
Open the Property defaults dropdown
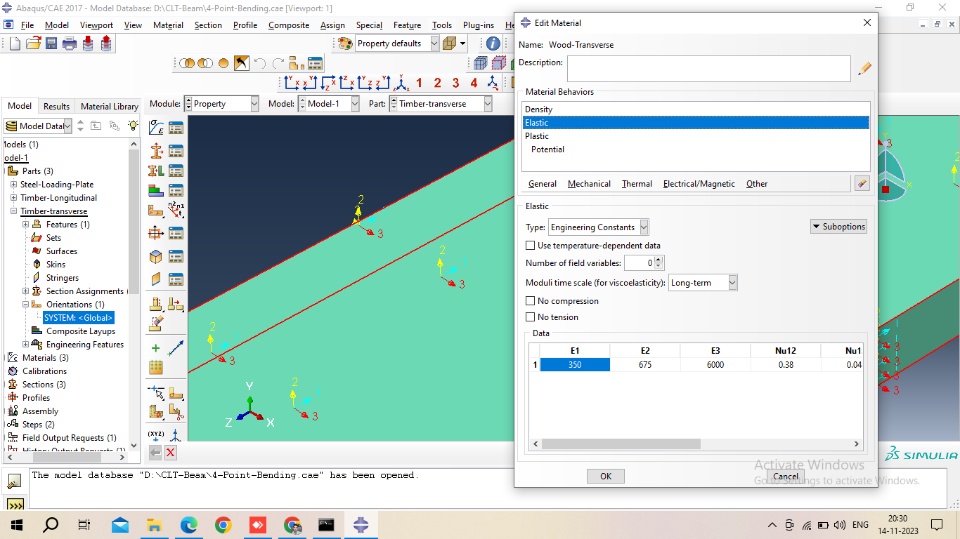[434, 43]
